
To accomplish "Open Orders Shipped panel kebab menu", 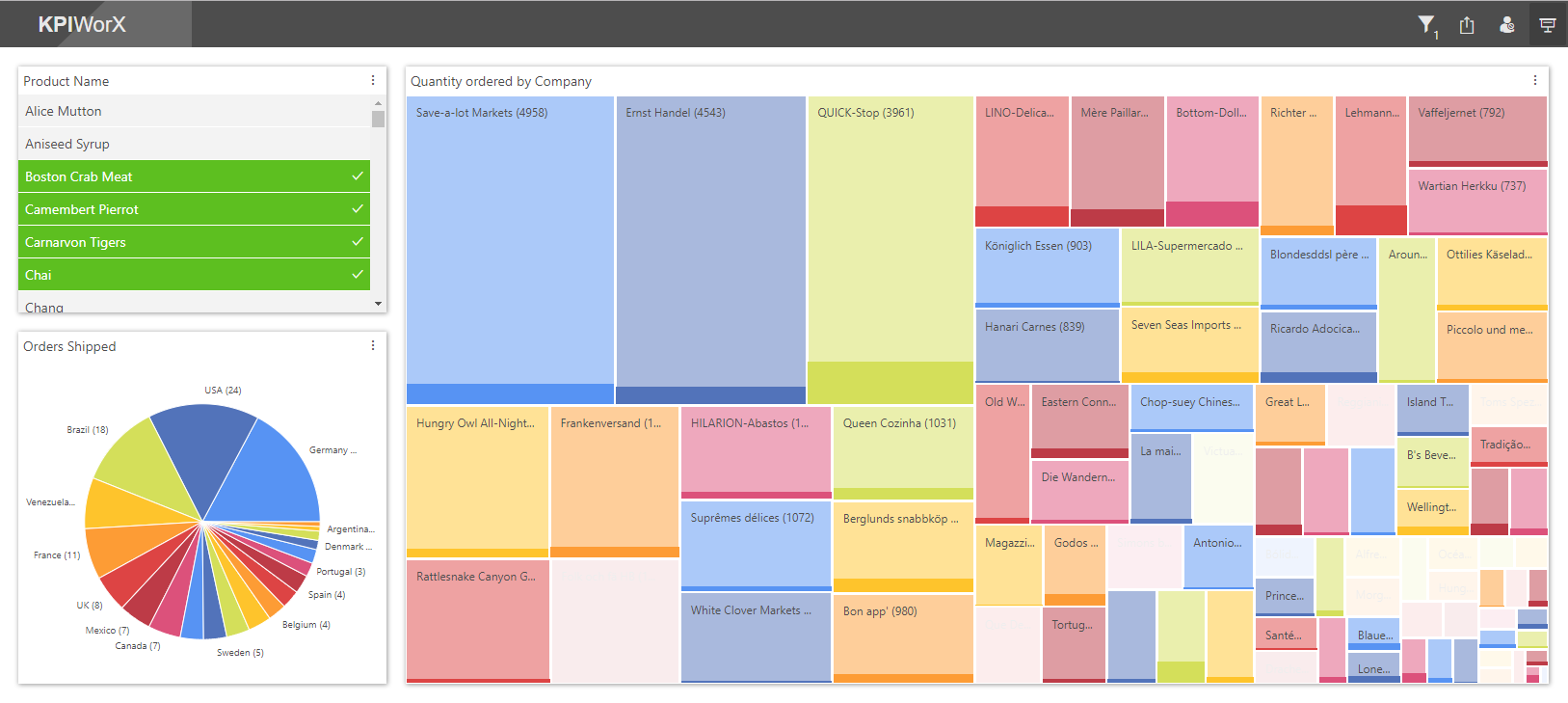I will click(373, 345).
